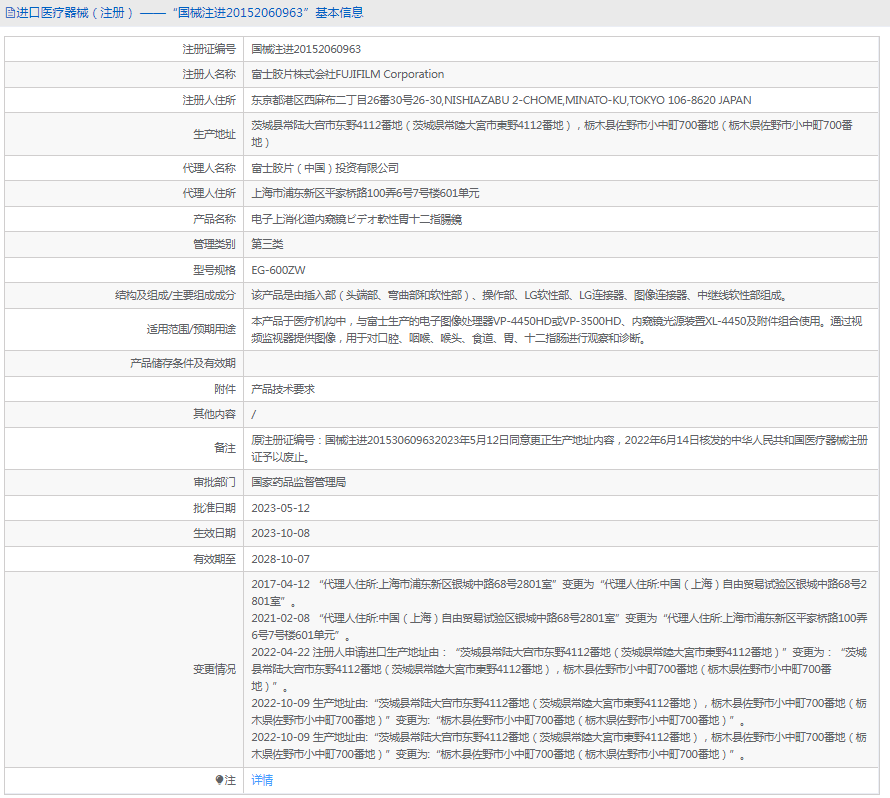Click the page heading ending in 基本信息
890x798 pixels.
[190, 12]
